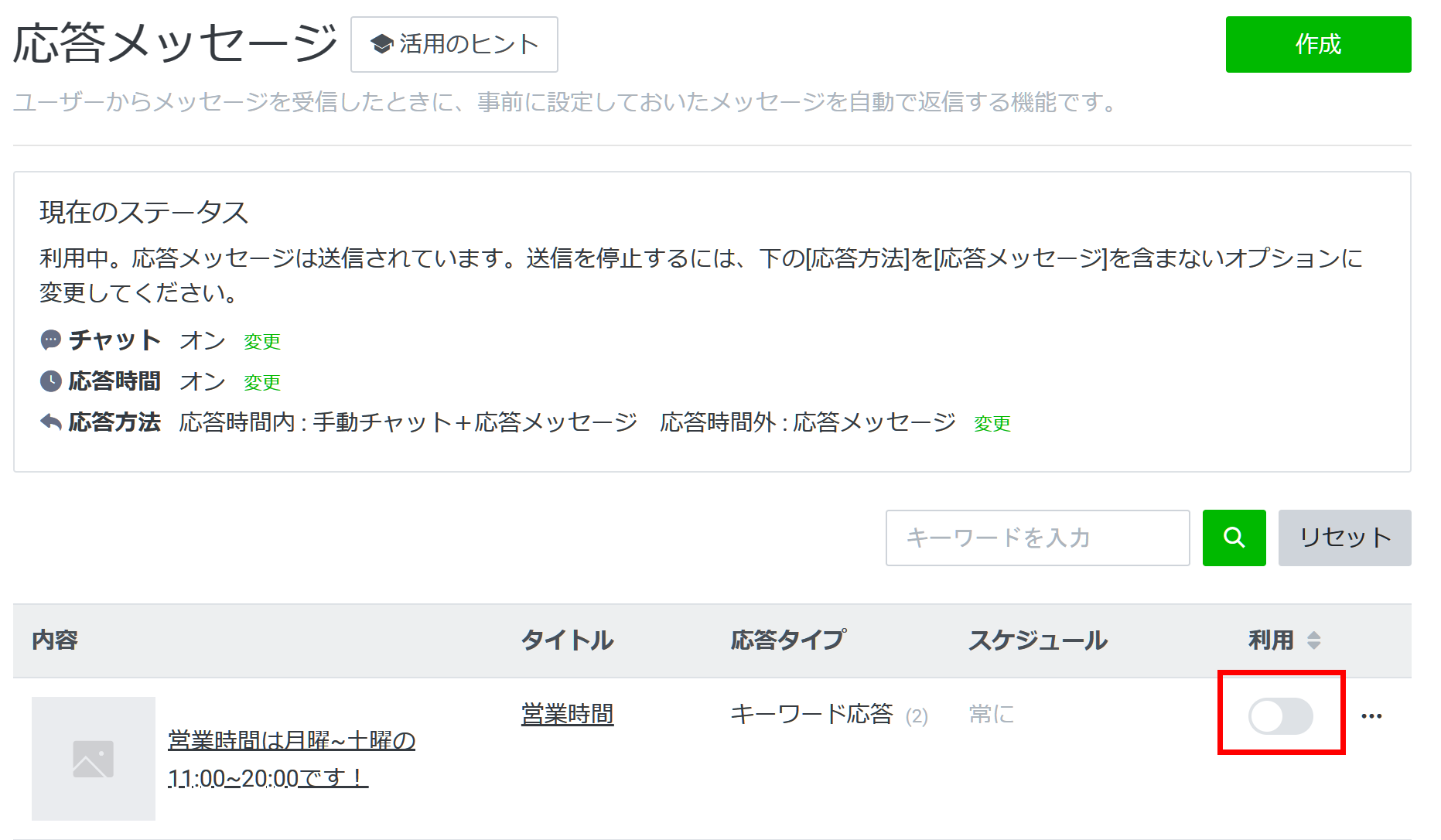The height and width of the screenshot is (840, 1441).
Task: Sort the list by 利用 column arrows
Action: click(1313, 640)
